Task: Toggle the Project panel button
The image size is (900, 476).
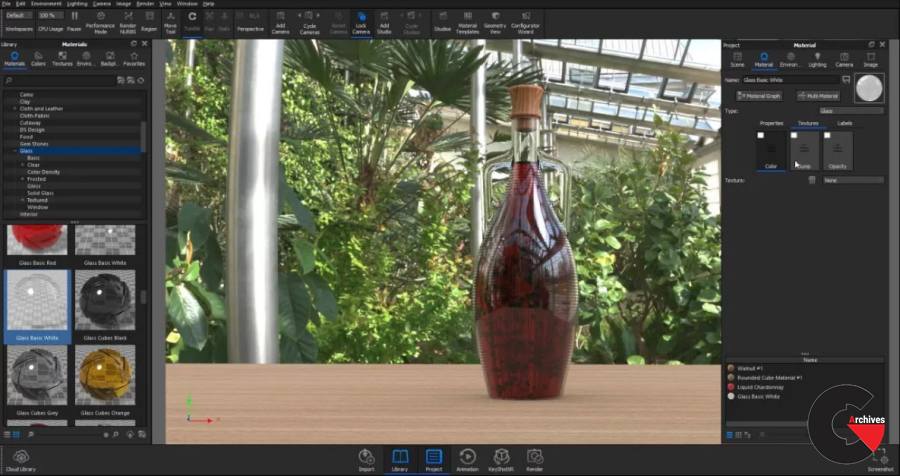Action: (x=434, y=460)
